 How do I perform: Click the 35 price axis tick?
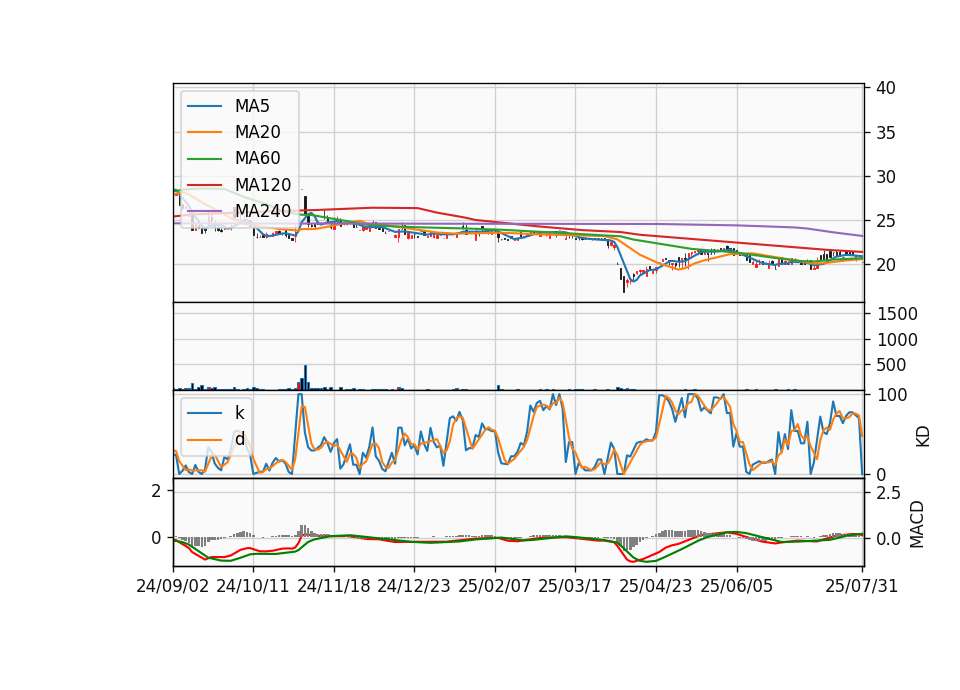point(885,133)
